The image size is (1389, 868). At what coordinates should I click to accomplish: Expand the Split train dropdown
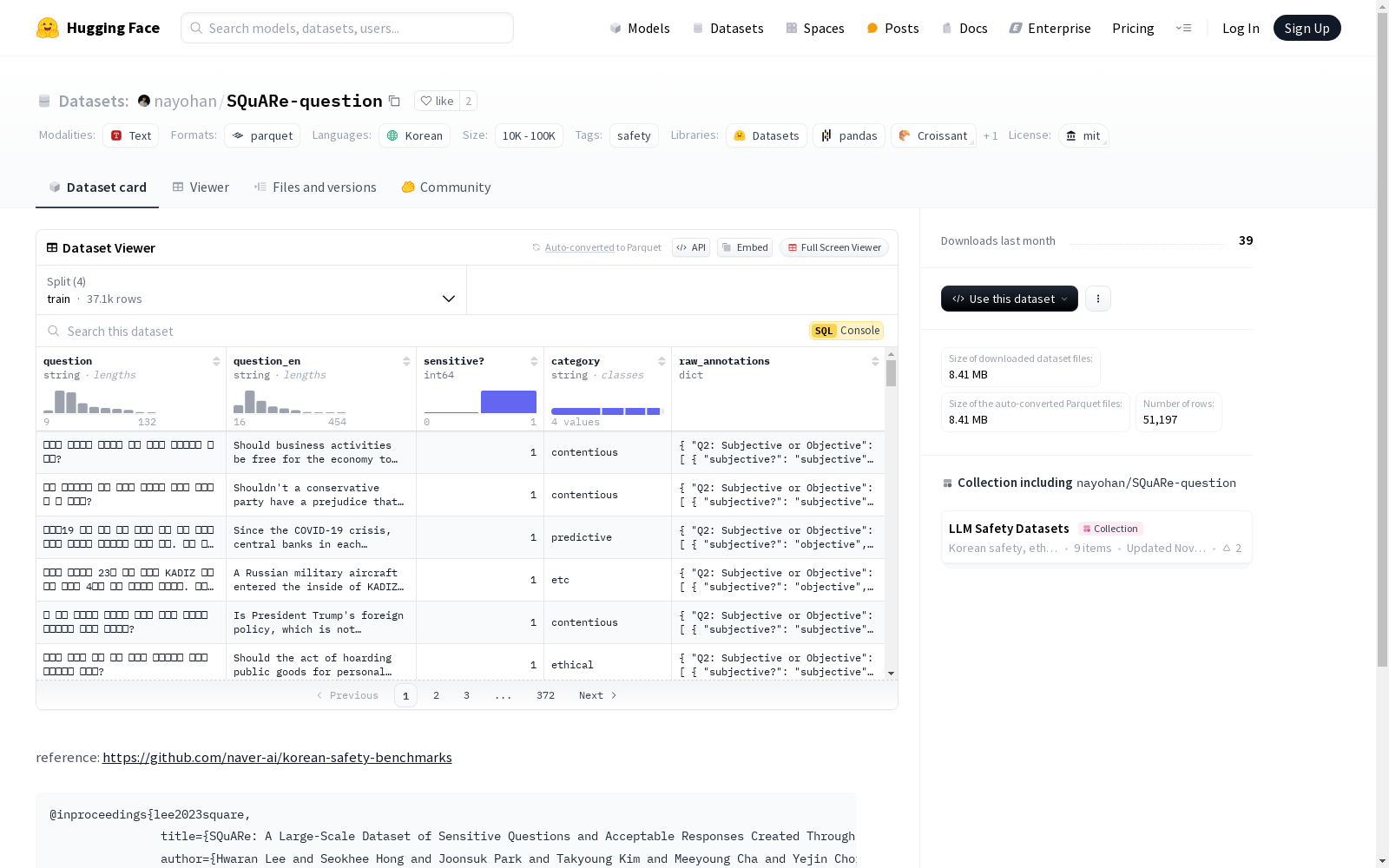point(252,290)
